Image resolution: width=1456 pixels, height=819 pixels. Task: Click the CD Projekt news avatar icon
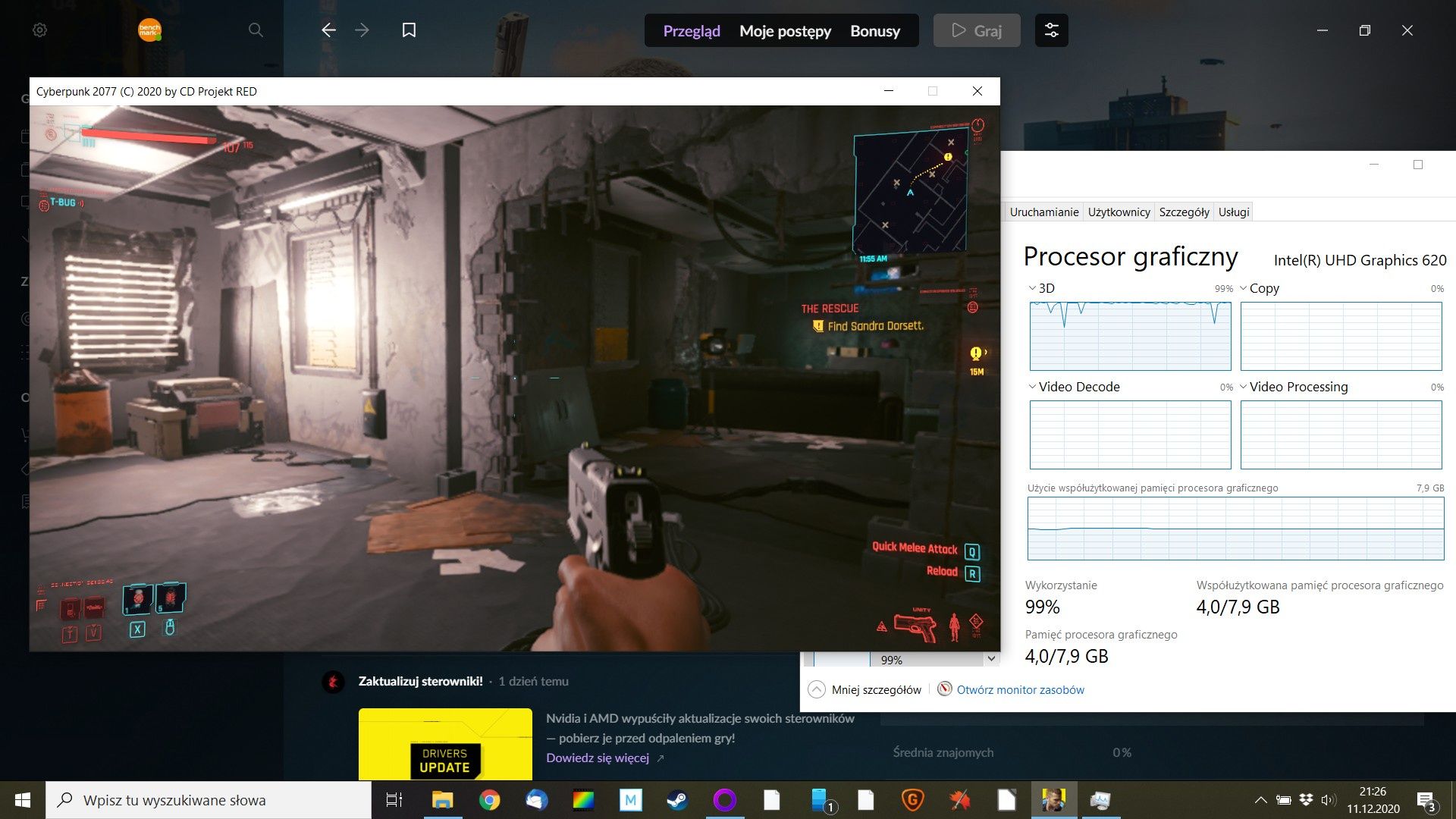click(333, 682)
